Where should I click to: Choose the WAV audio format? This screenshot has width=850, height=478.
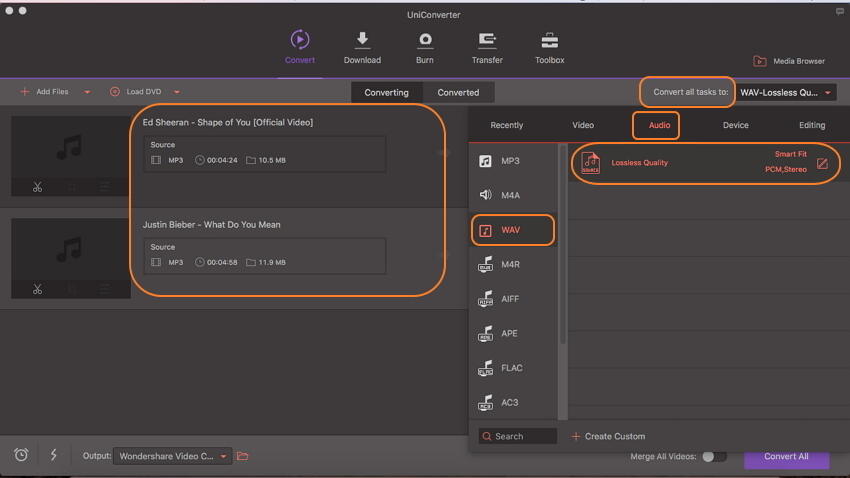pyautogui.click(x=513, y=230)
